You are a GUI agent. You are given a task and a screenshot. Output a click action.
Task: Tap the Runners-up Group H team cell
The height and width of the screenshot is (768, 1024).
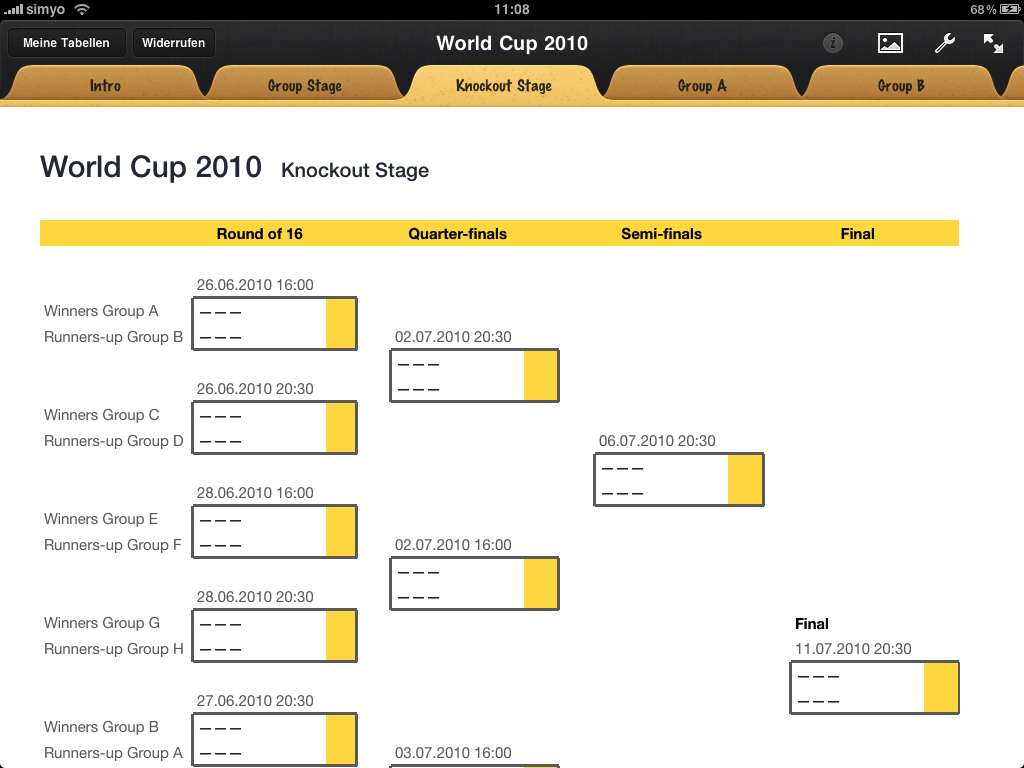coord(259,649)
